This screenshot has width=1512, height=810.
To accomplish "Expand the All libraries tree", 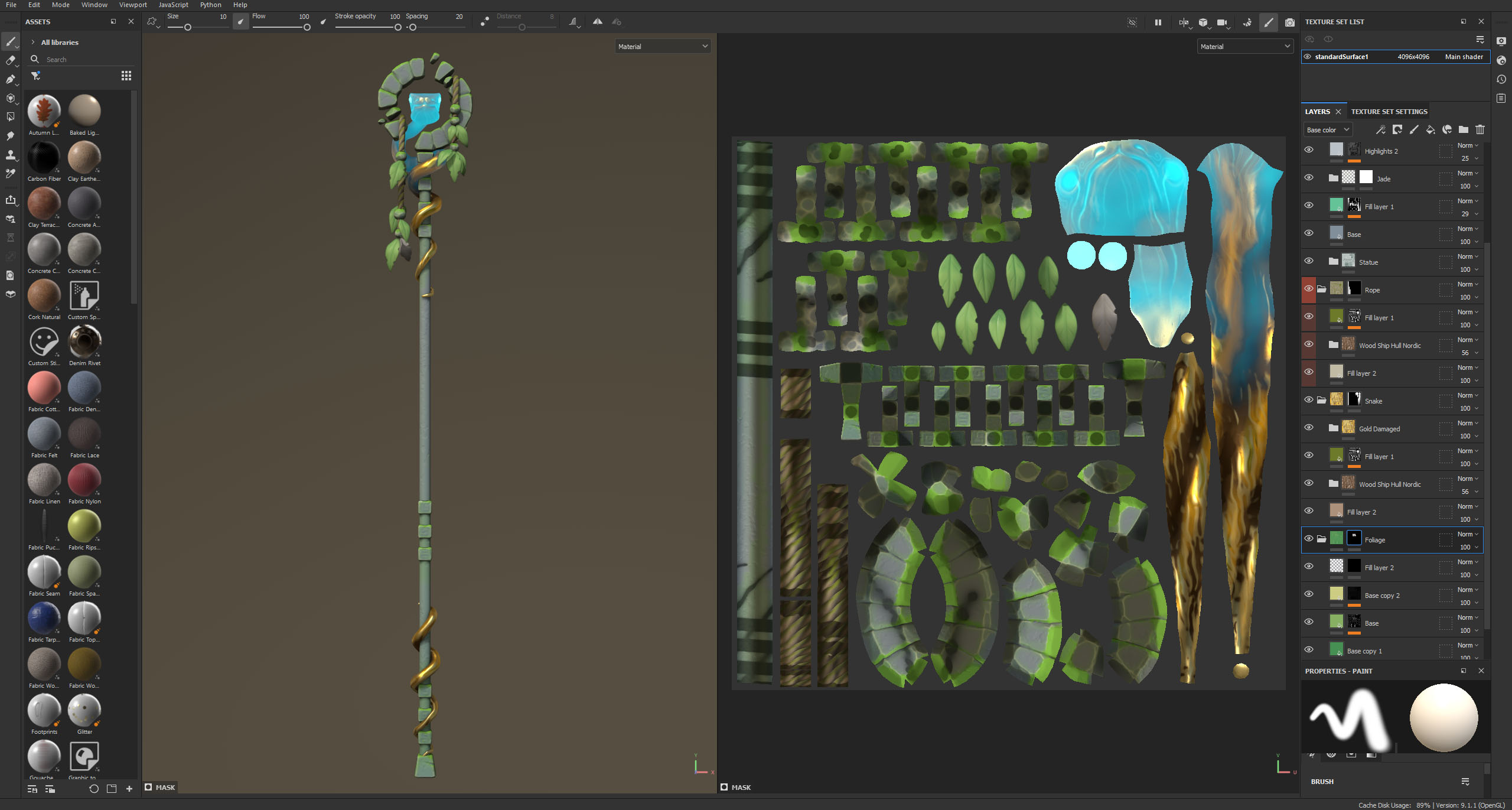I will point(33,43).
